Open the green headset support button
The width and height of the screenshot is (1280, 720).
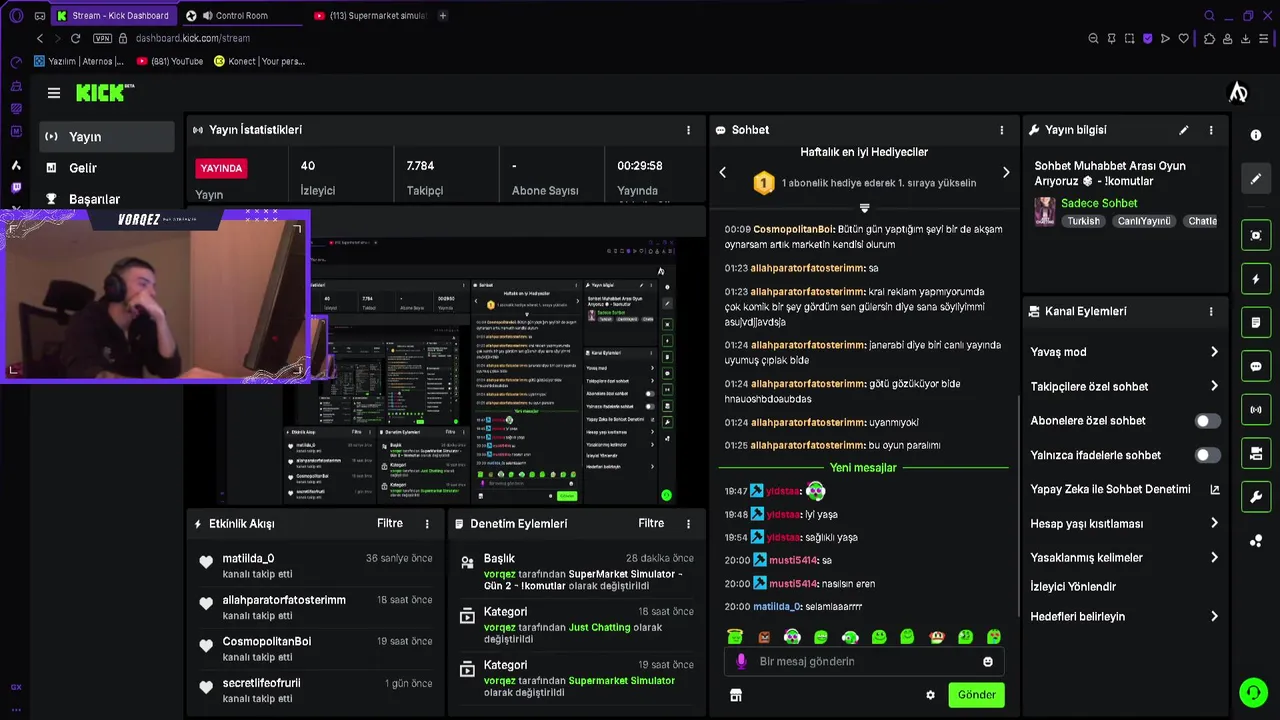click(1253, 692)
